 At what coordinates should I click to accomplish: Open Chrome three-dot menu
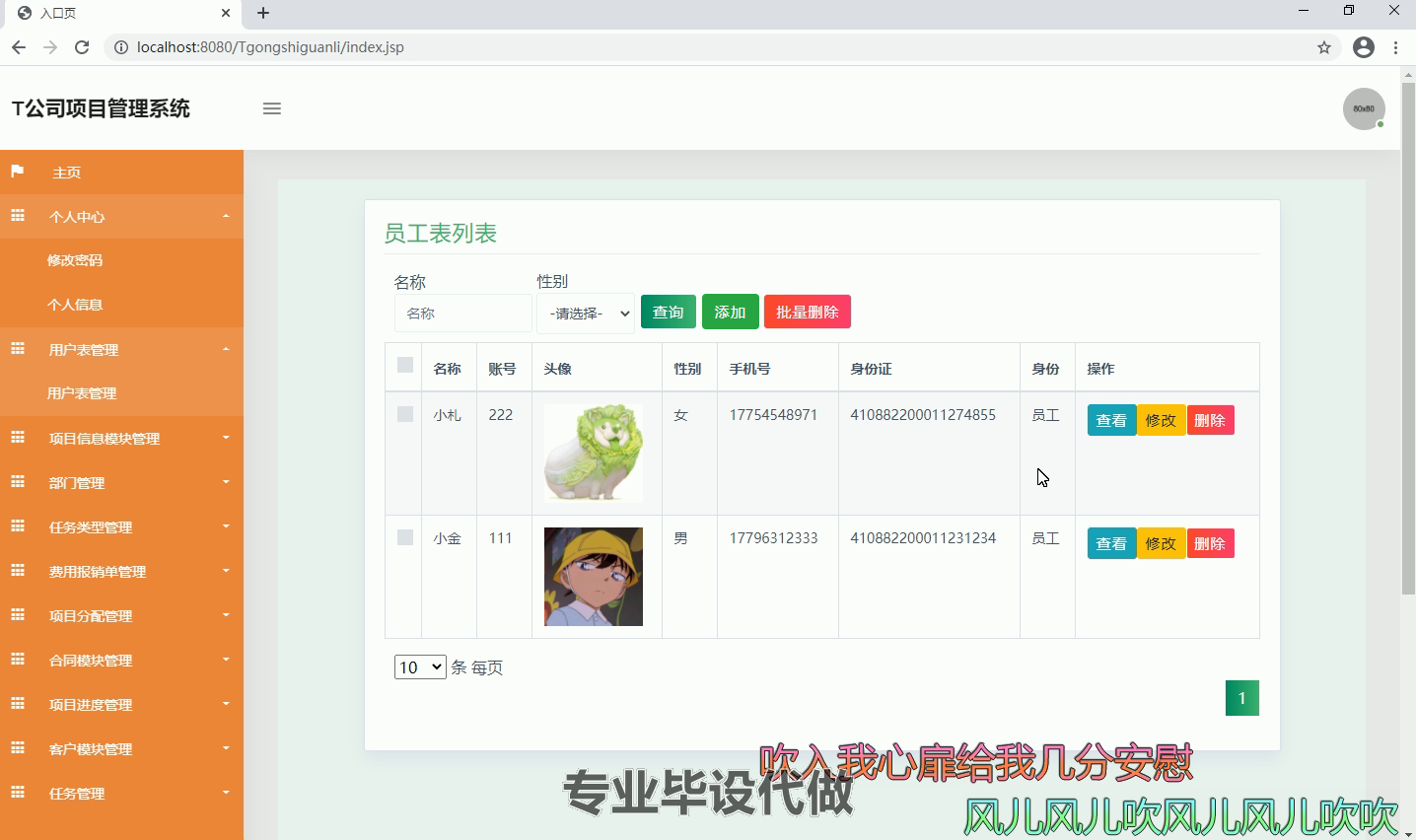click(x=1395, y=47)
